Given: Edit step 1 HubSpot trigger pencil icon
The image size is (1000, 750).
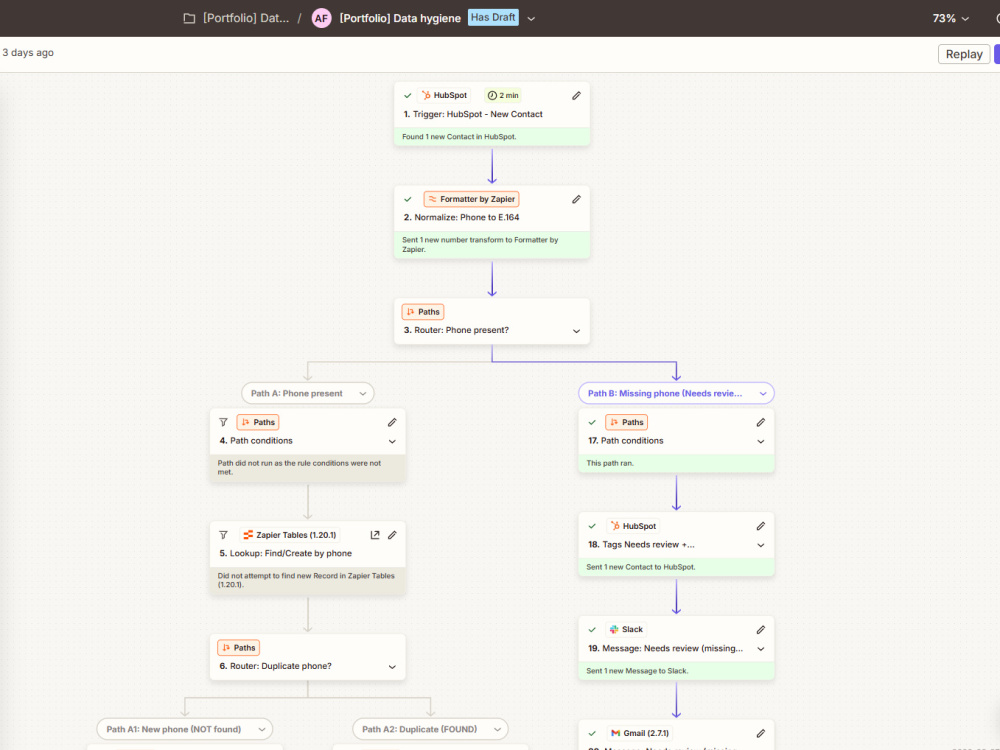Looking at the screenshot, I should [x=576, y=96].
